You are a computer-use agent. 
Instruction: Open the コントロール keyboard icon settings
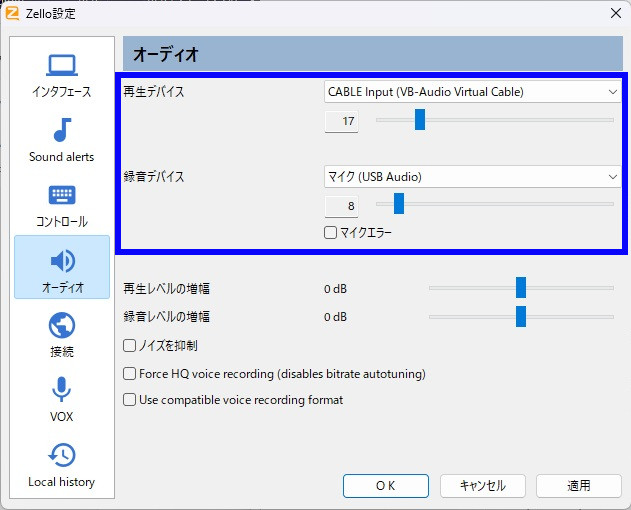[62, 196]
